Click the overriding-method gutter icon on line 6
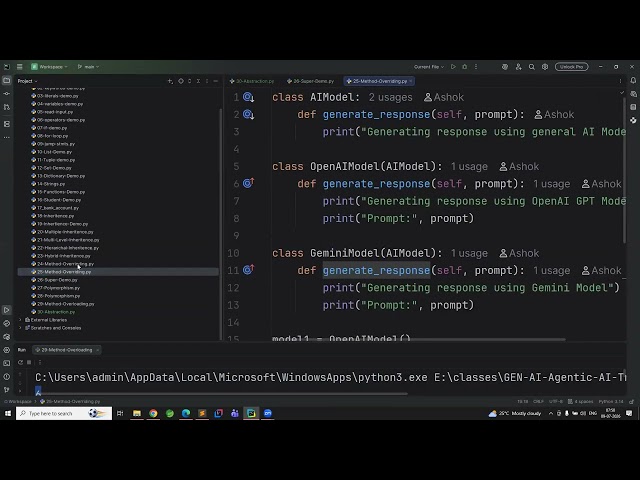 (249, 183)
